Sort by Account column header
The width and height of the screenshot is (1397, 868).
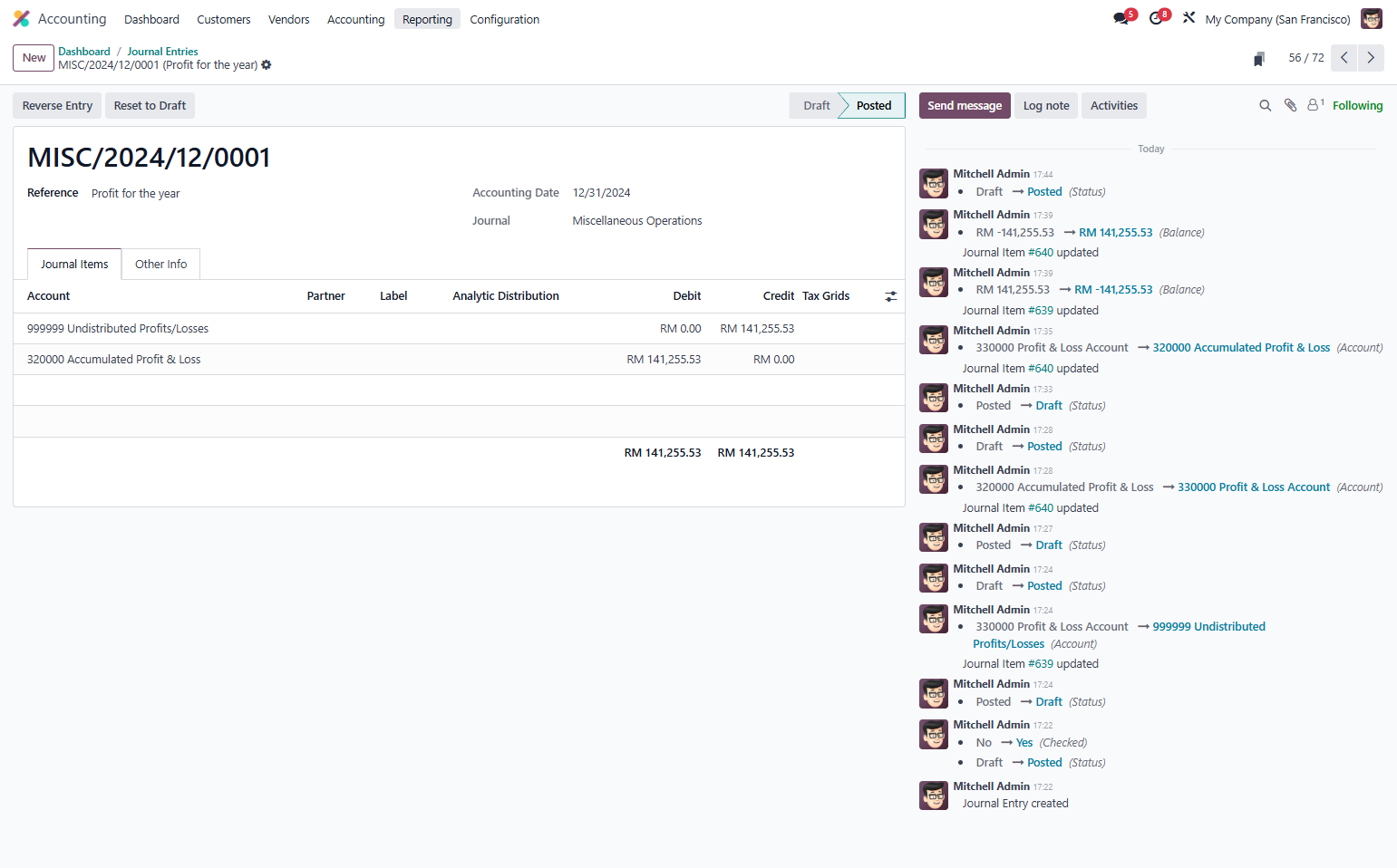pyautogui.click(x=49, y=296)
